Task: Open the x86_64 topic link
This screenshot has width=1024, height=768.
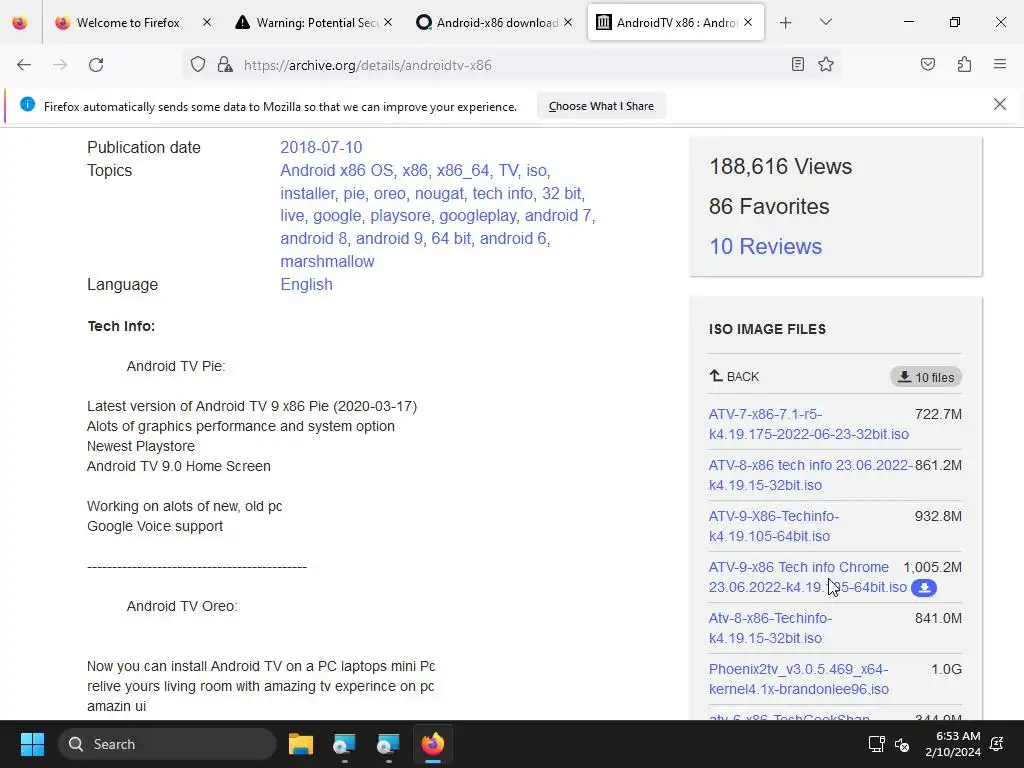Action: 463,170
